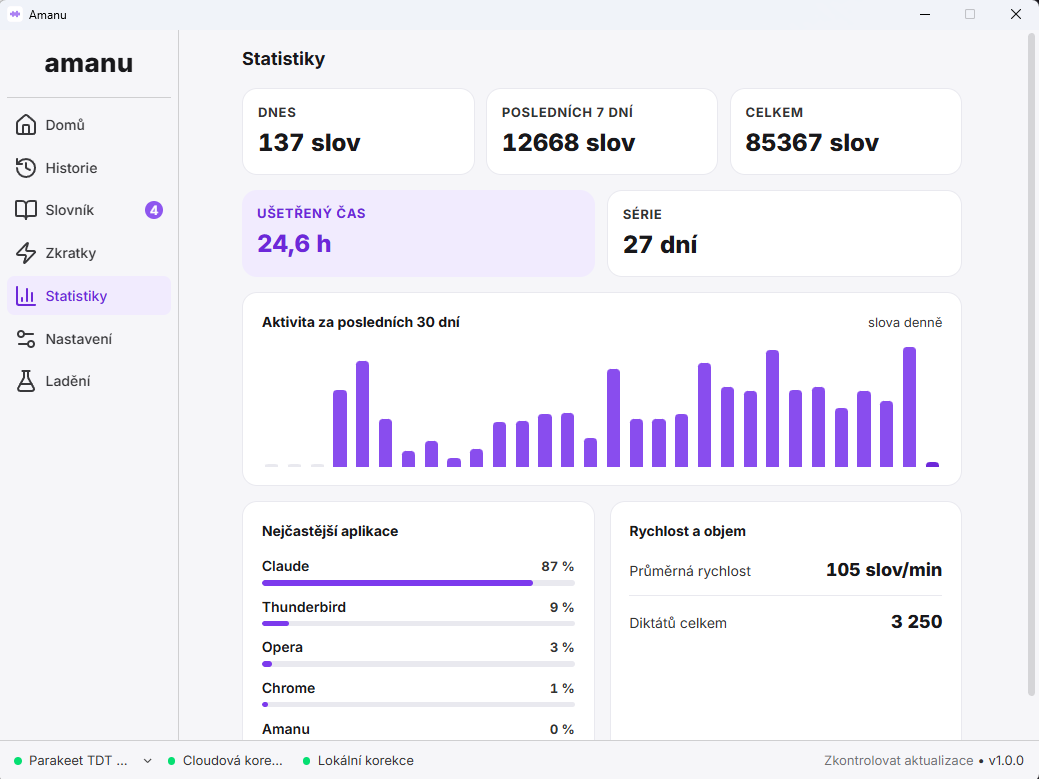Click Lokální korekce status entry
This screenshot has height=779, width=1039.
click(358, 760)
